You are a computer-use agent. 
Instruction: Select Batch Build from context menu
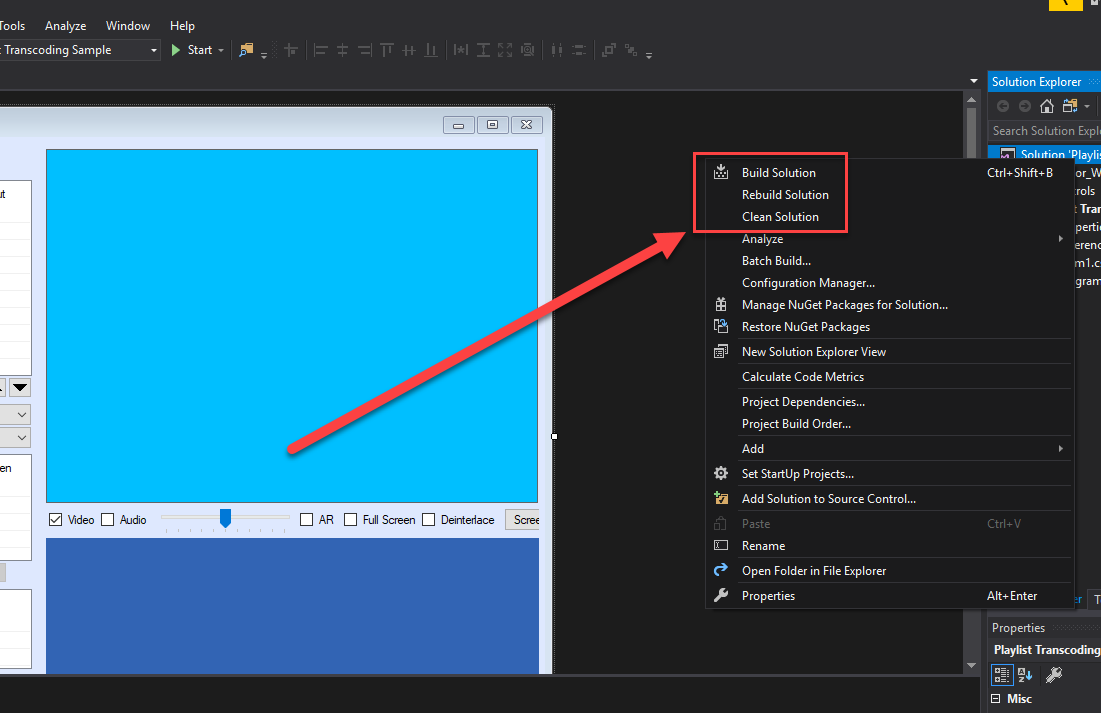click(x=890, y=261)
